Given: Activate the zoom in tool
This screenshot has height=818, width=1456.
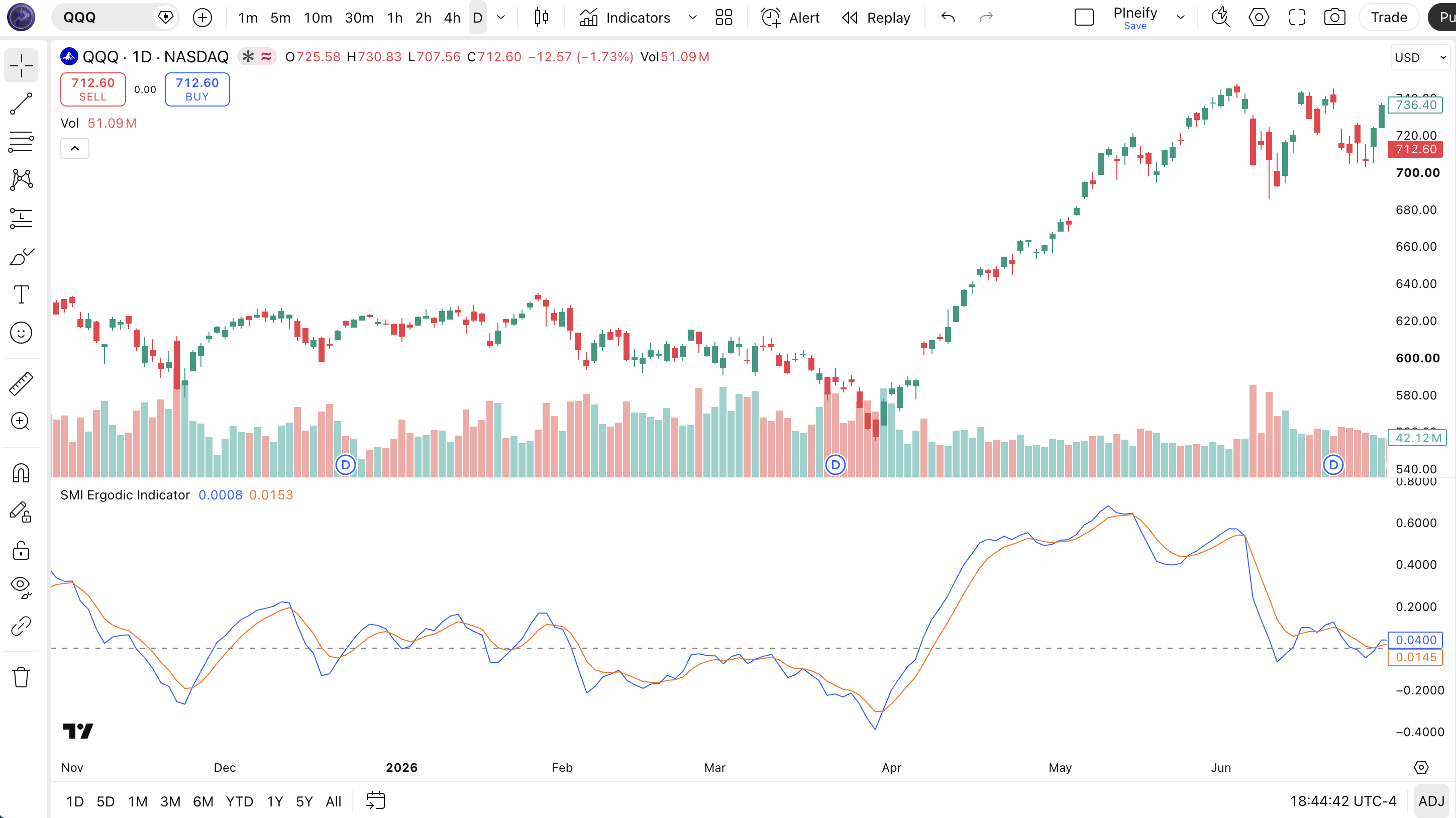Looking at the screenshot, I should [x=21, y=422].
